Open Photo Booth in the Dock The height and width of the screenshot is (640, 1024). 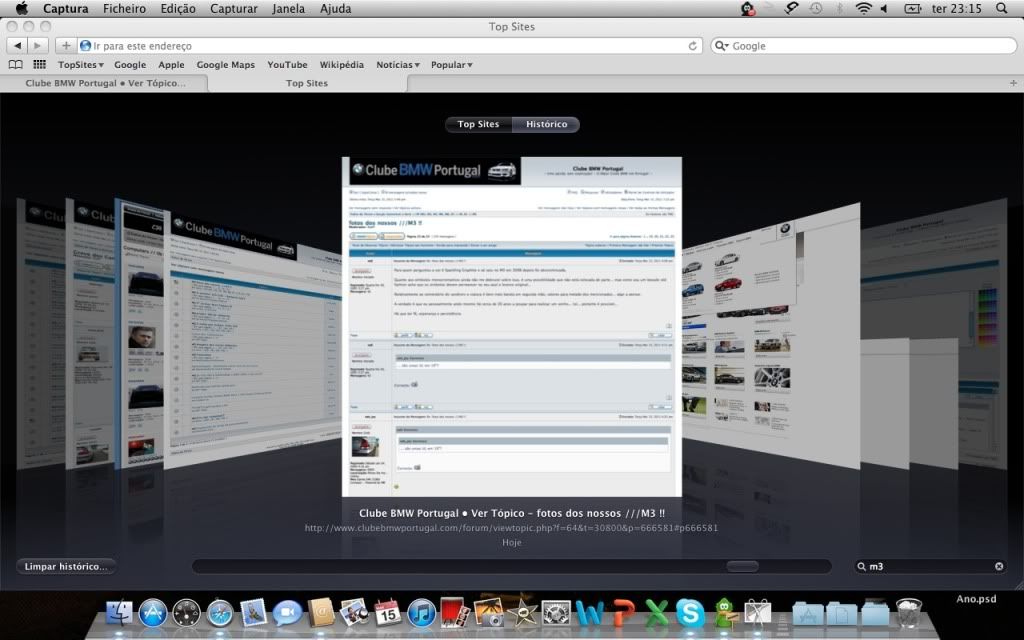(455, 613)
